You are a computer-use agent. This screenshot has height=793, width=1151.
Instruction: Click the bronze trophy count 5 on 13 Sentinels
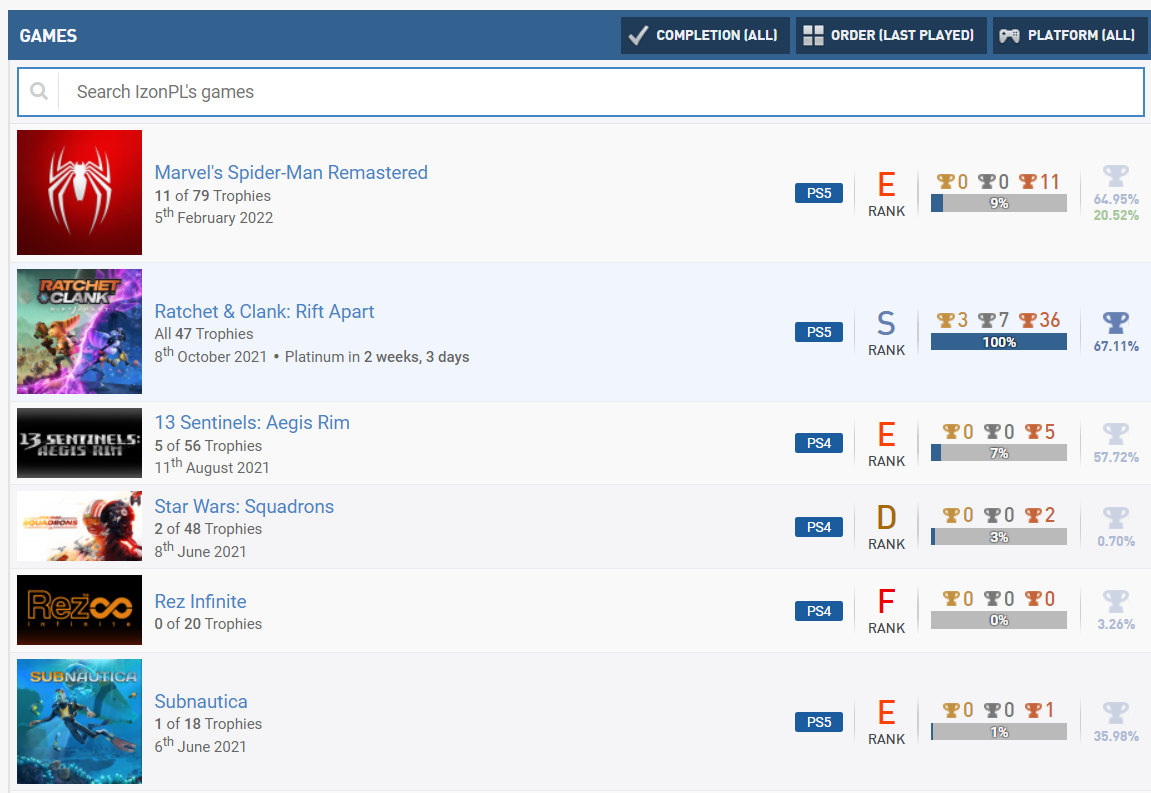click(1040, 432)
